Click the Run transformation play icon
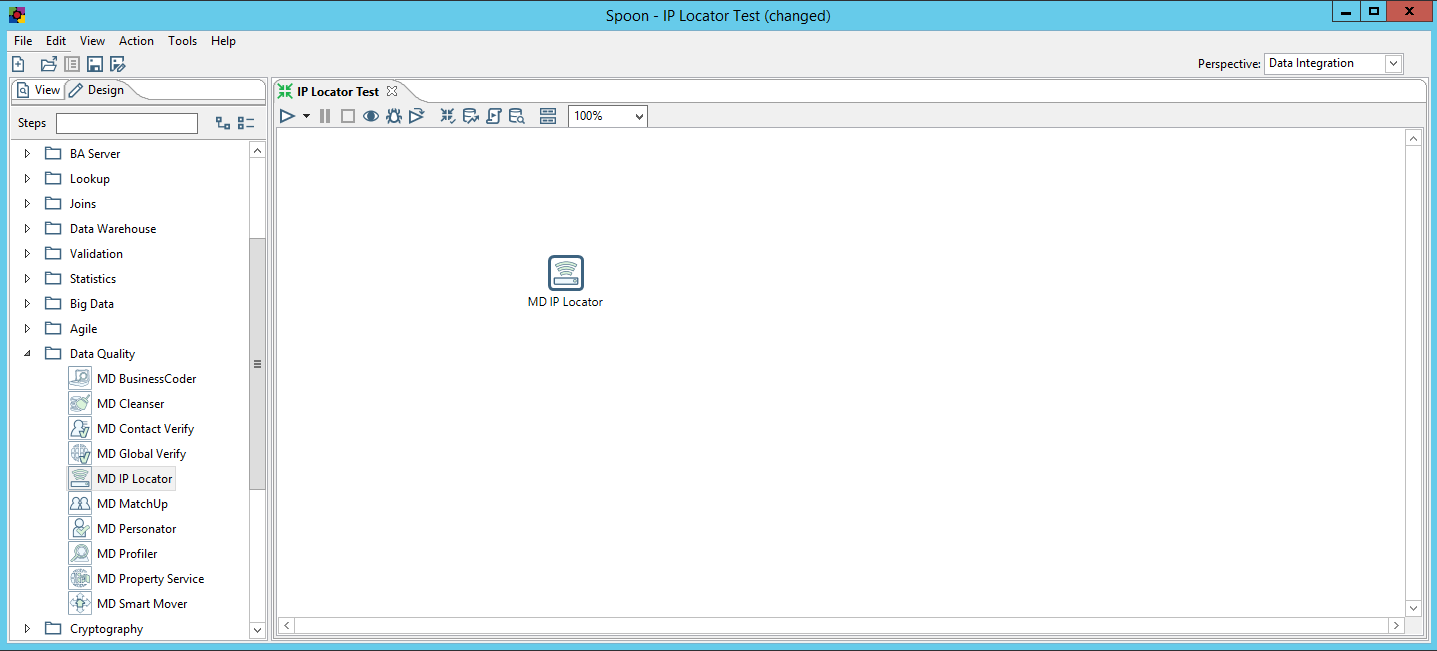 [x=287, y=116]
